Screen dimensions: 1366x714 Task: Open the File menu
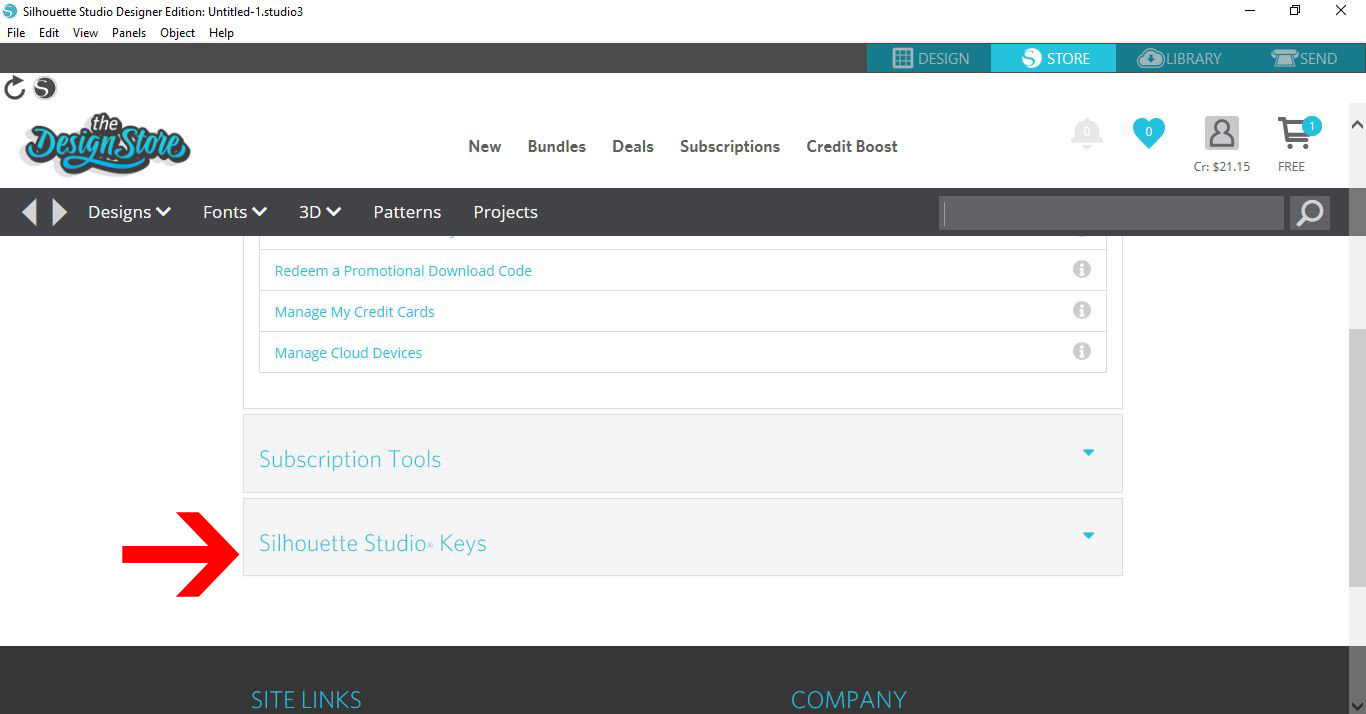coord(16,33)
